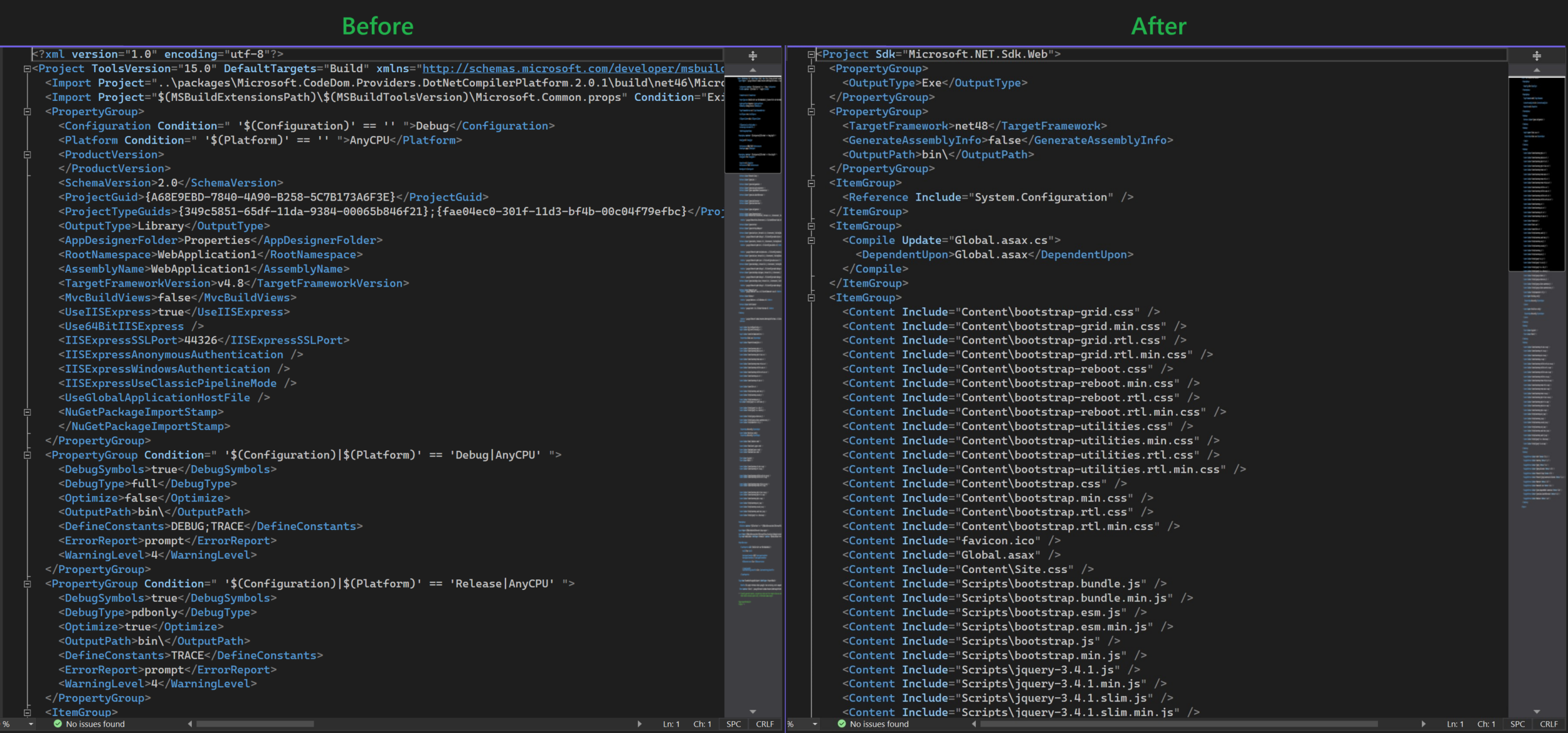Click the xml version declaration line
This screenshot has width=1568, height=733.
[x=158, y=55]
